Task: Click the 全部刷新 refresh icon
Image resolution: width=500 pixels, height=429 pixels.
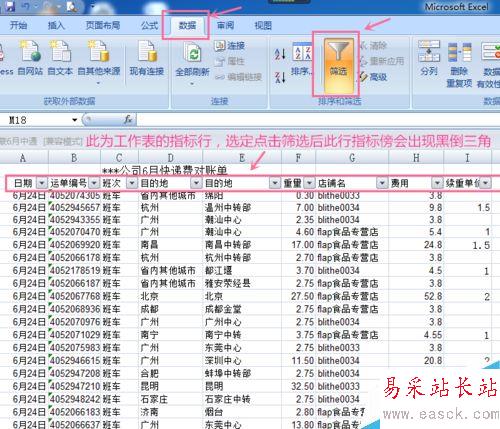Action: click(192, 63)
